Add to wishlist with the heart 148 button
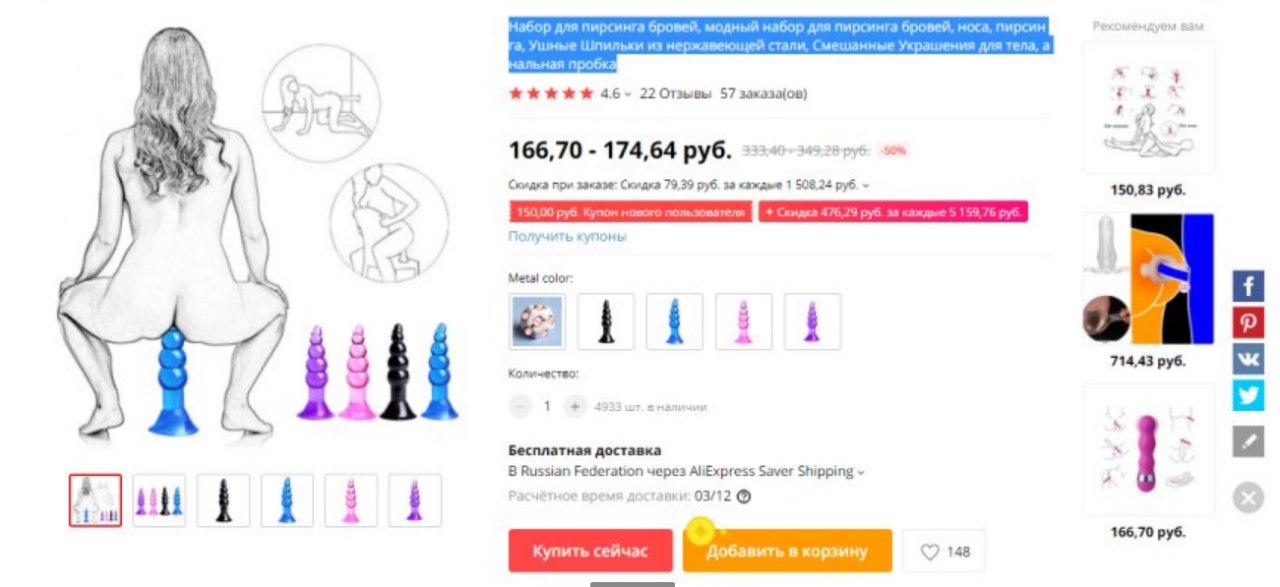Image resolution: width=1280 pixels, height=587 pixels. click(944, 551)
